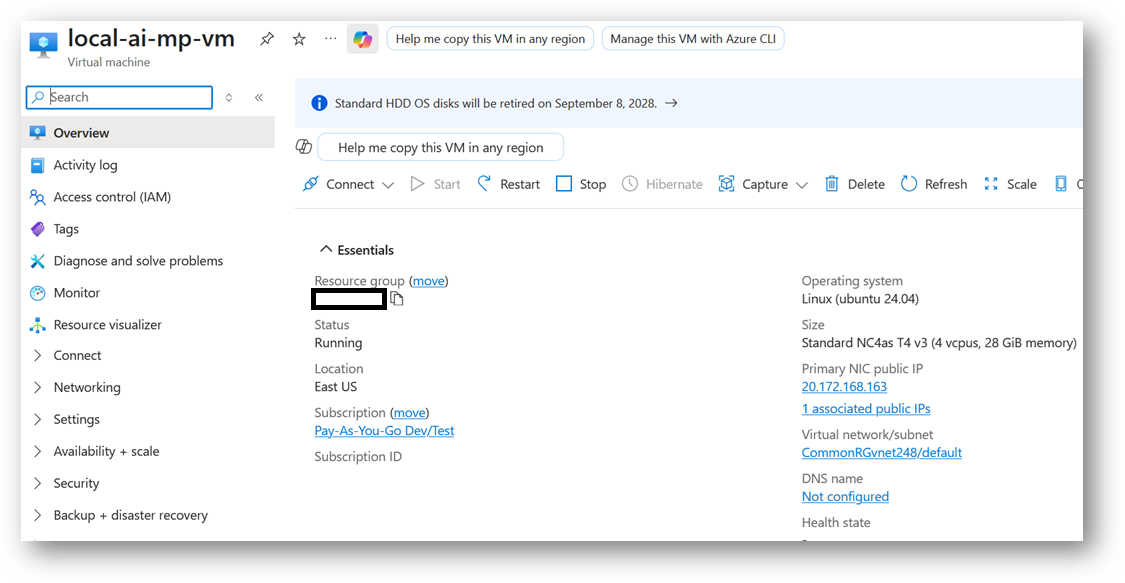Open Access control (IAM)
Screen dimensions: 1125x583
tap(112, 196)
